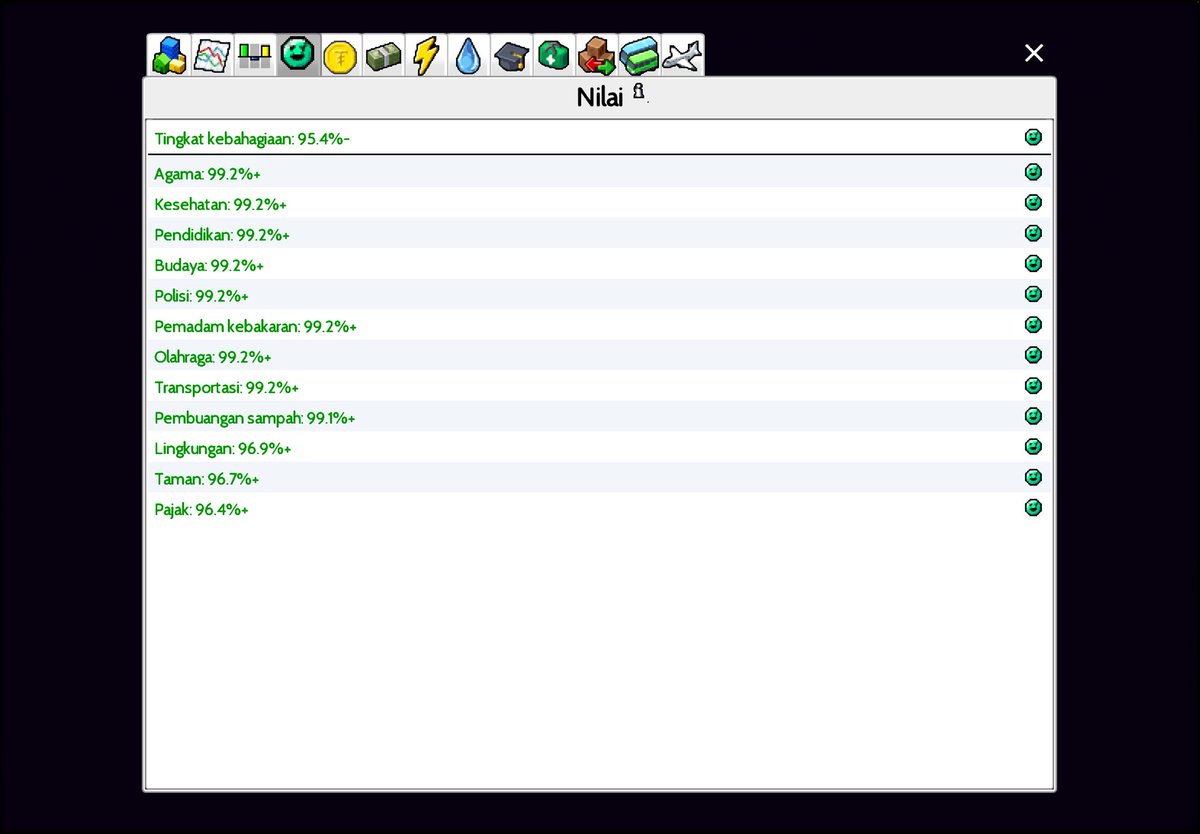Click the smiley icon for Pajak

[x=1033, y=507]
